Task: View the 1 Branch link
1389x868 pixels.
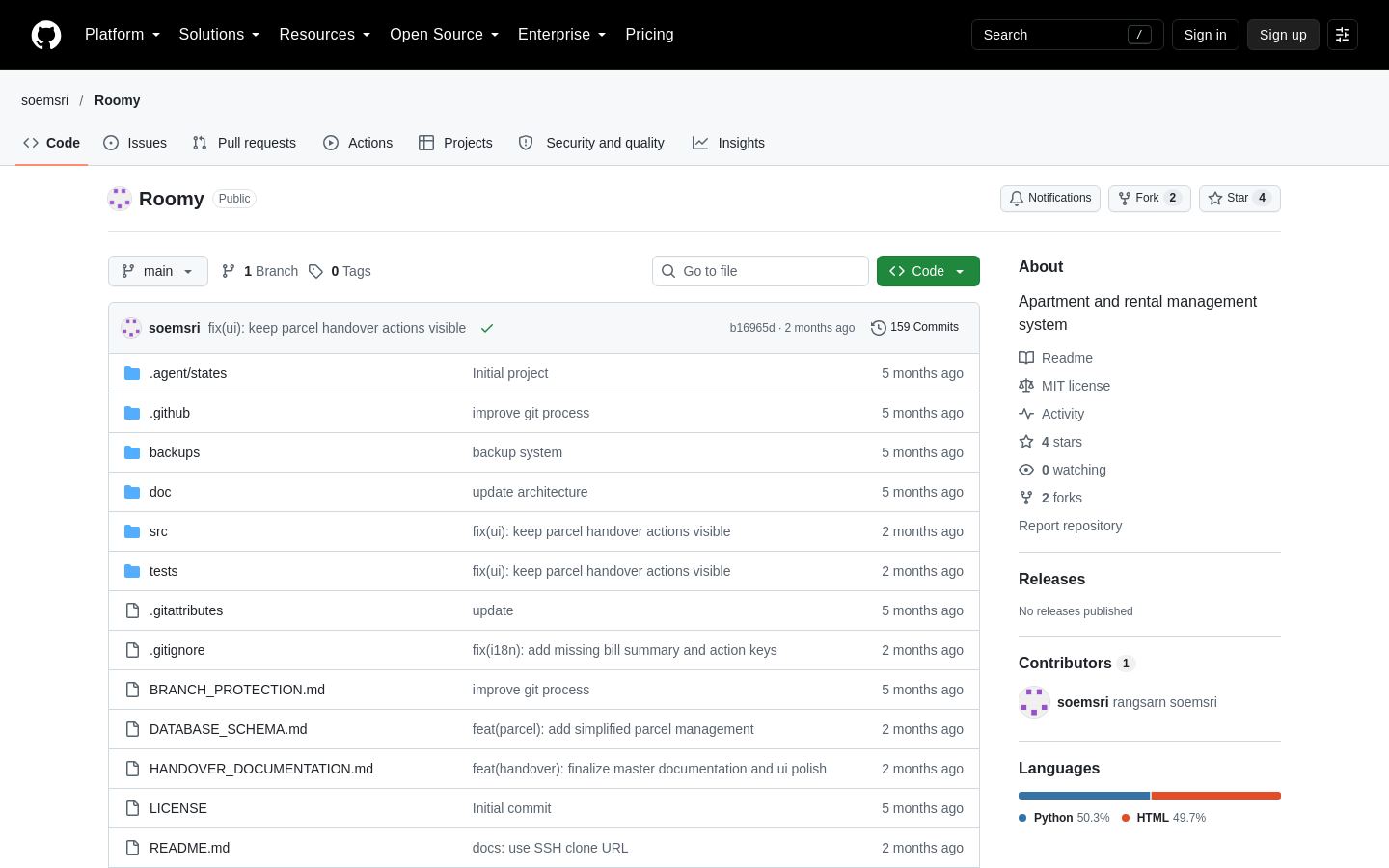Action: pos(259,271)
